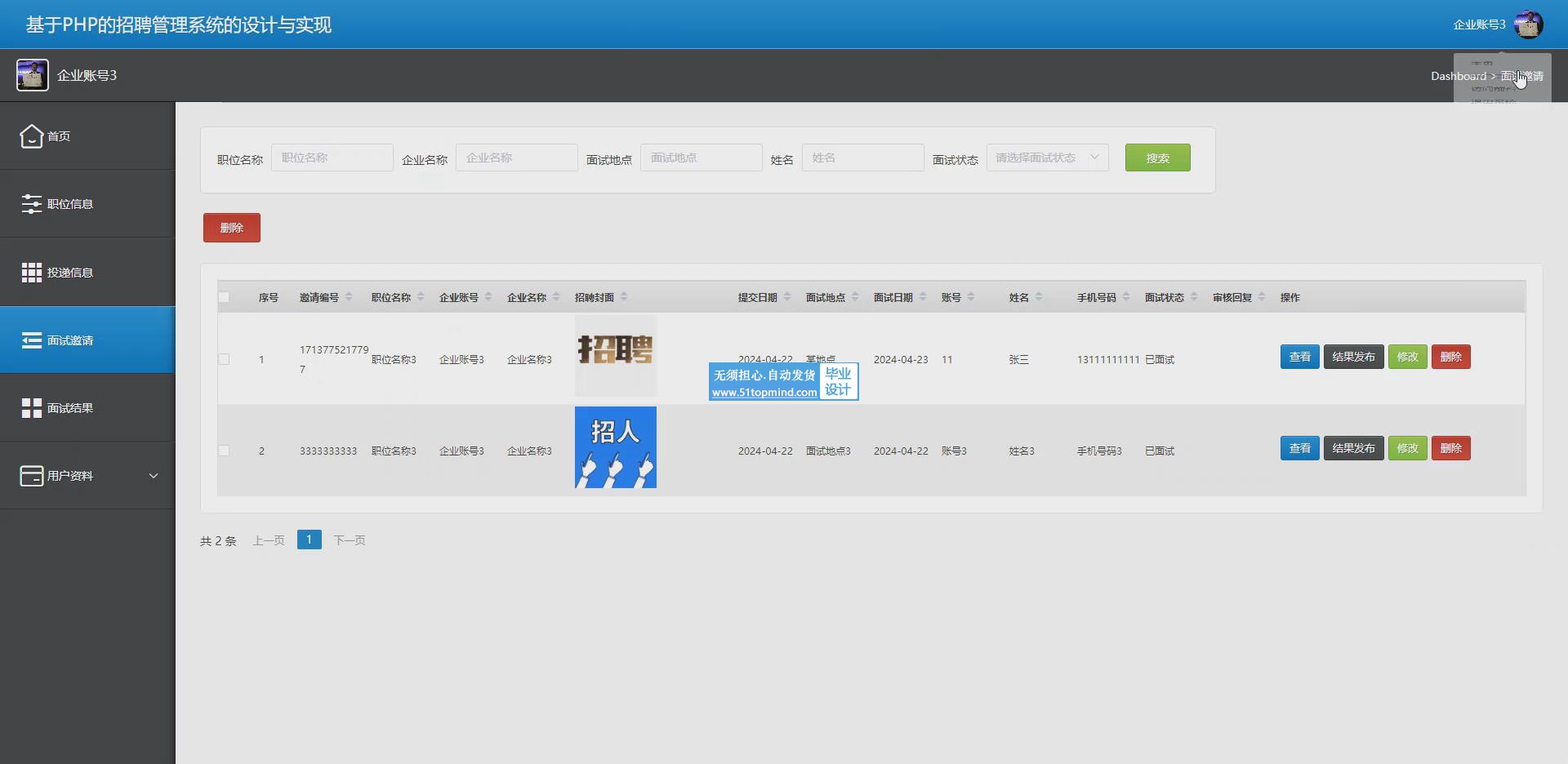Sort by 提交日期 column arrows
Image resolution: width=1568 pixels, height=764 pixels.
coord(787,297)
